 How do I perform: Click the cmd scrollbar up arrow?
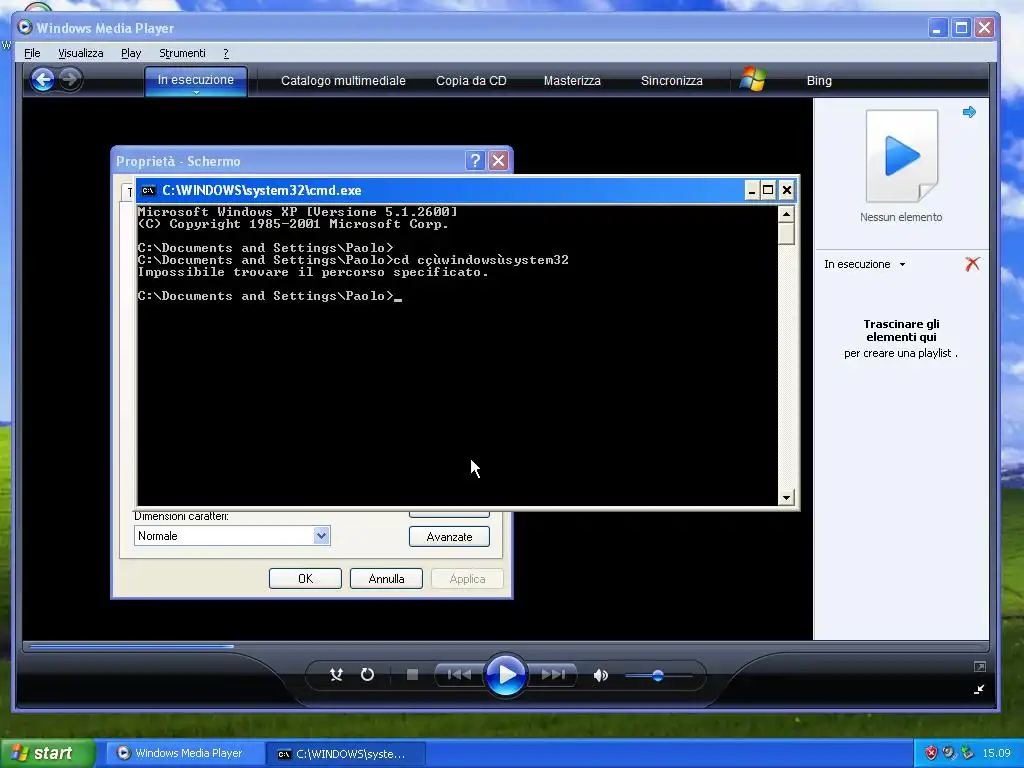click(x=786, y=214)
